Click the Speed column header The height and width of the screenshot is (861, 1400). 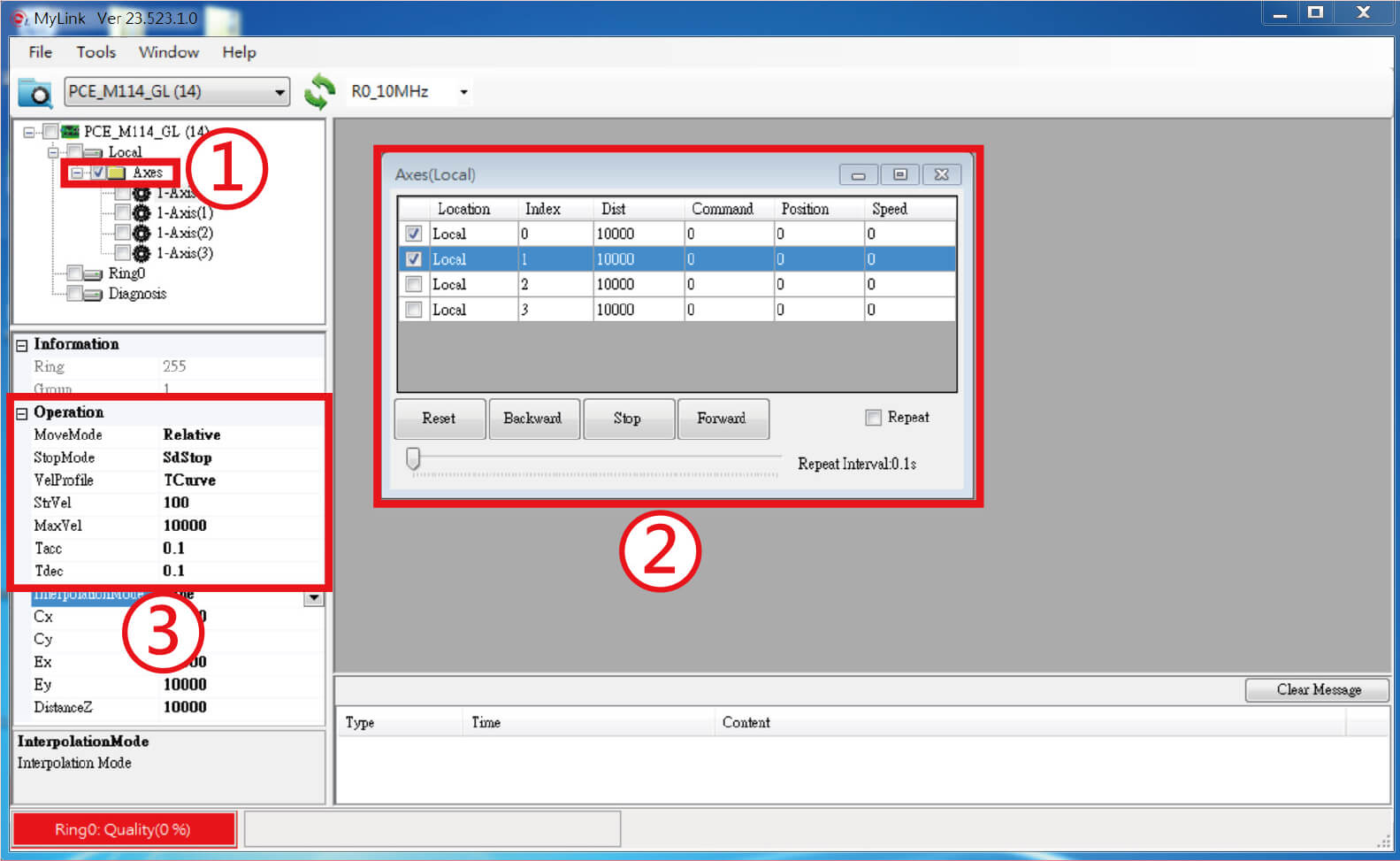coord(910,210)
